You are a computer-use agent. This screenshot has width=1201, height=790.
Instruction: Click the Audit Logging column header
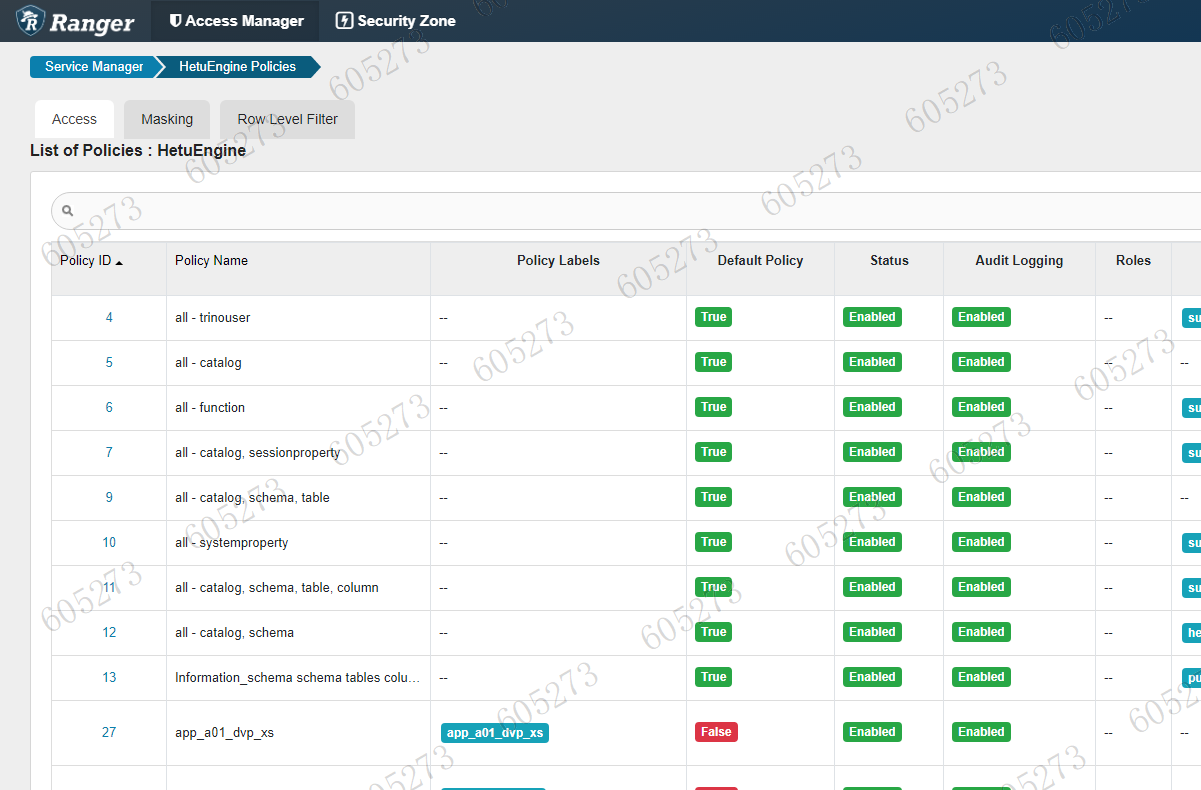[x=1019, y=261]
